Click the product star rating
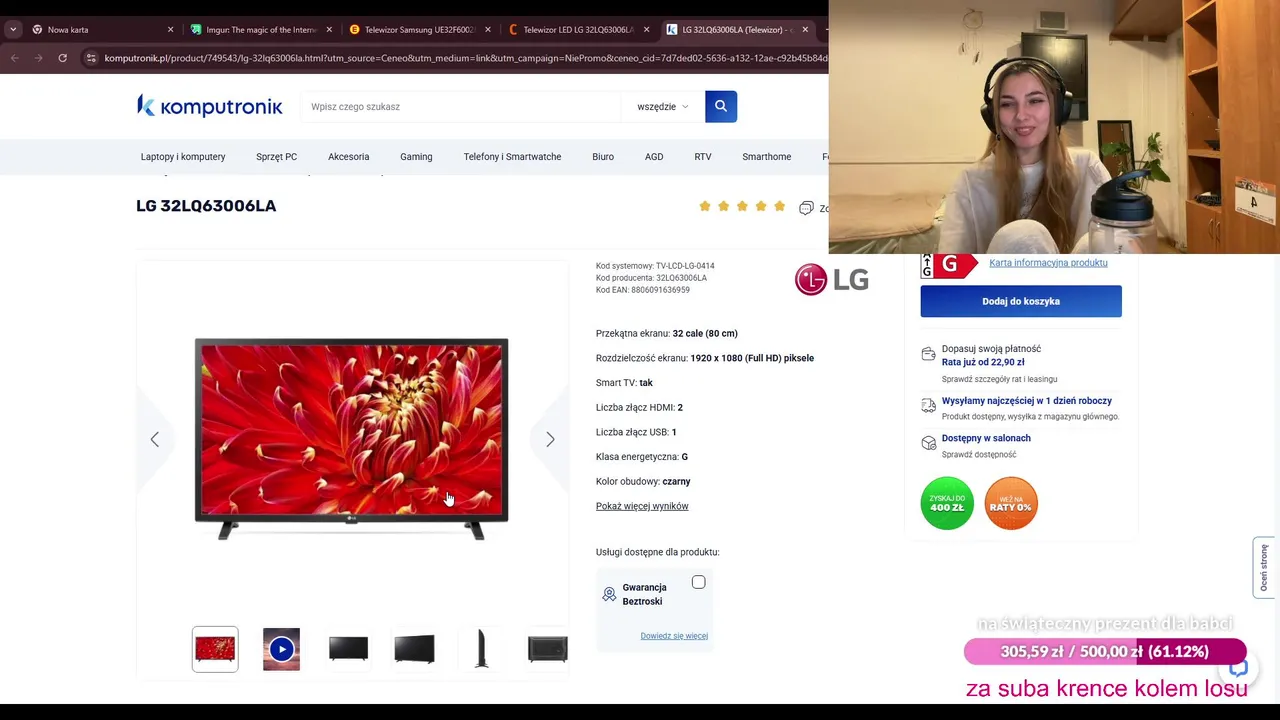 [x=742, y=206]
